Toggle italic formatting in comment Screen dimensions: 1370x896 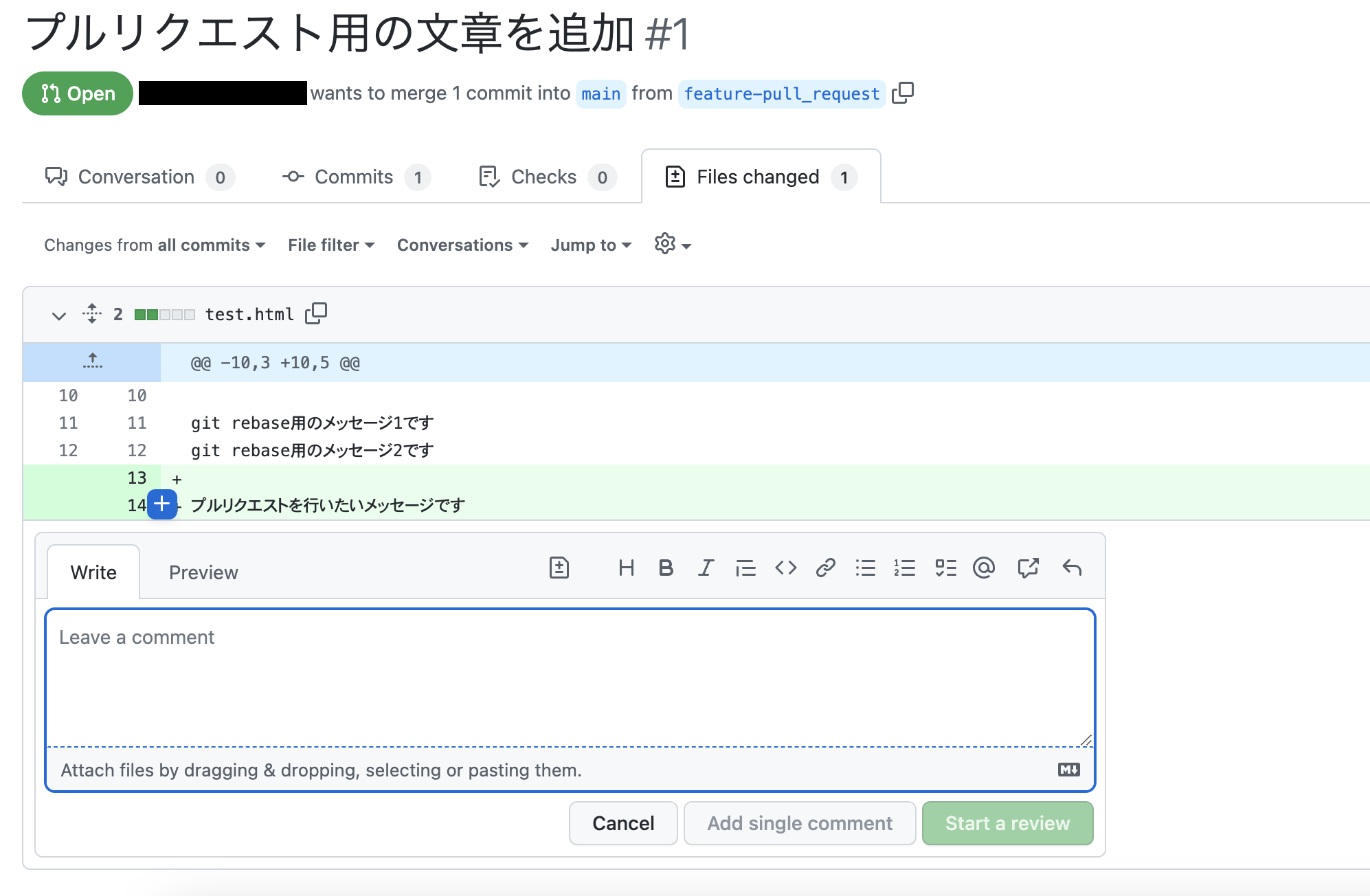click(x=706, y=568)
